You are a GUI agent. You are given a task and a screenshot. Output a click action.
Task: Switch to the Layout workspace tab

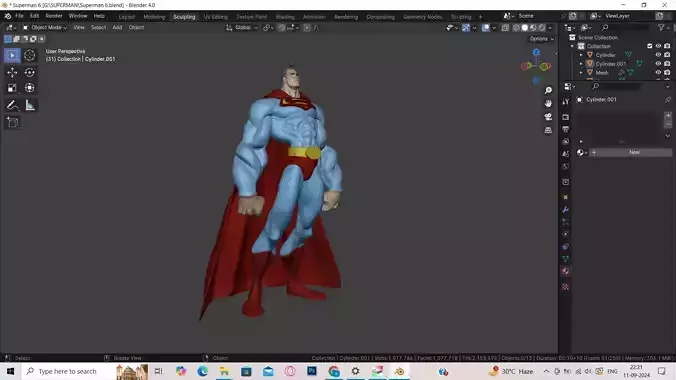point(127,17)
